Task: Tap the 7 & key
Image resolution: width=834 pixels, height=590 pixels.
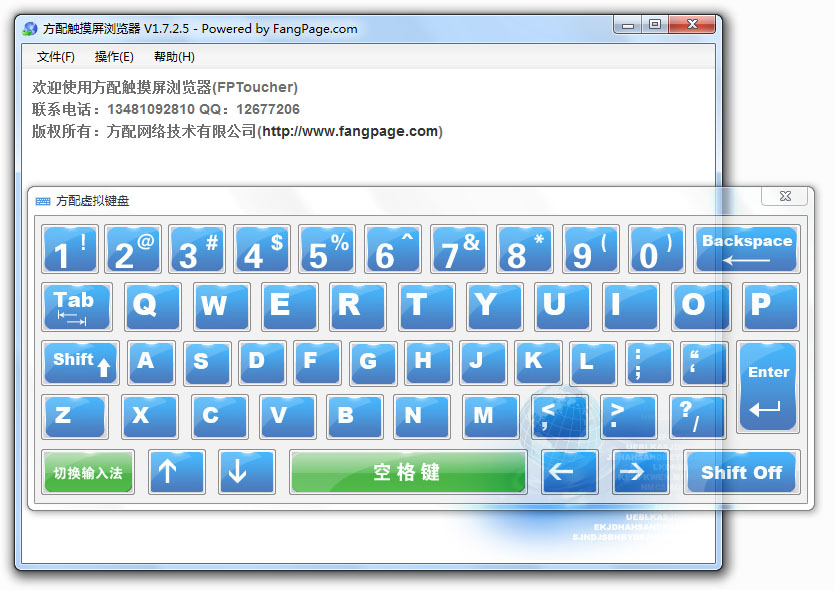Action: coord(459,249)
